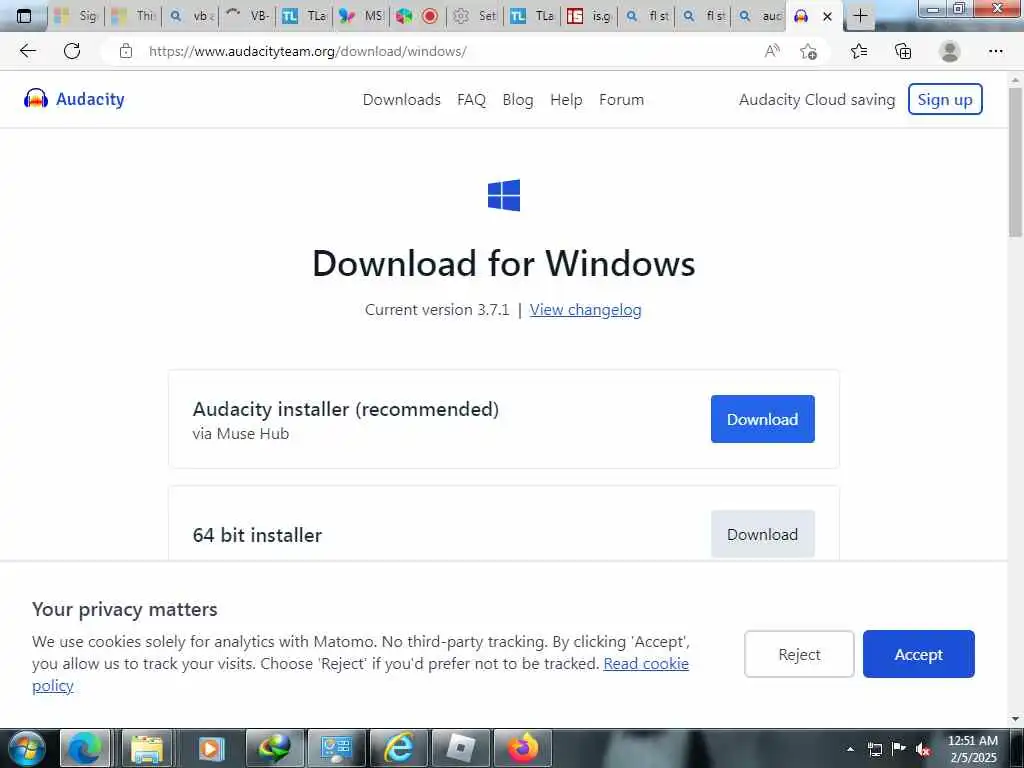Reload the page with the refresh icon
The height and width of the screenshot is (768, 1024).
click(x=72, y=51)
